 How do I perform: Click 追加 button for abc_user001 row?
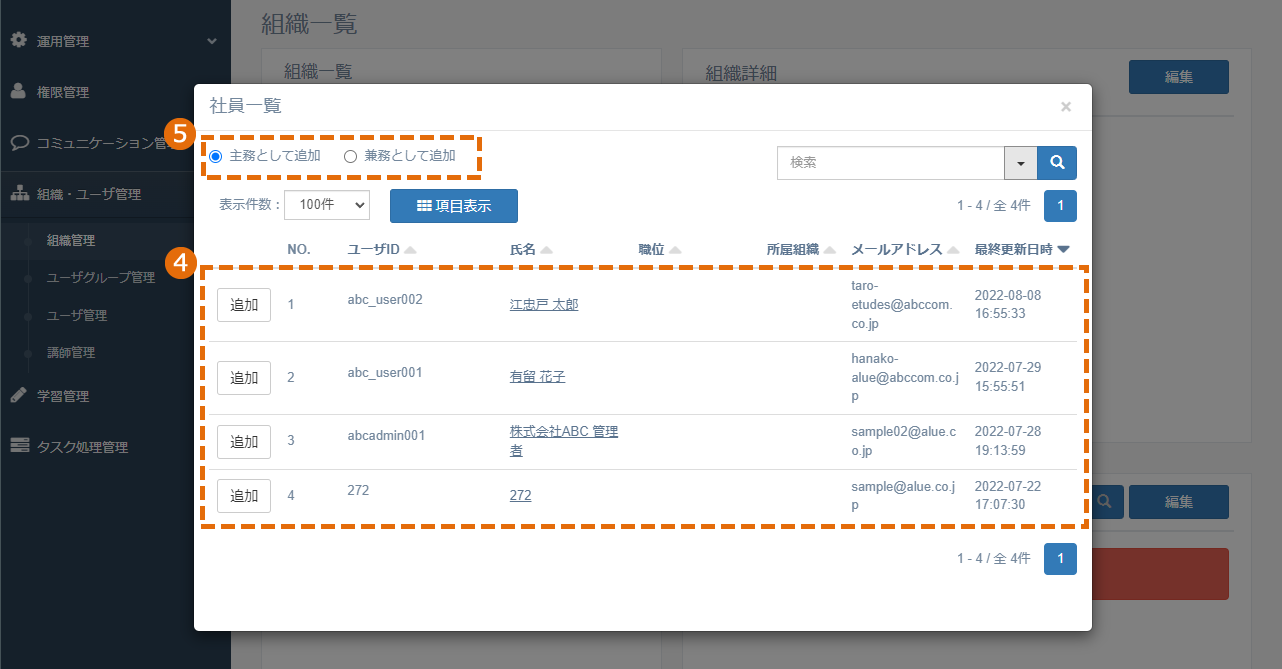(x=244, y=378)
